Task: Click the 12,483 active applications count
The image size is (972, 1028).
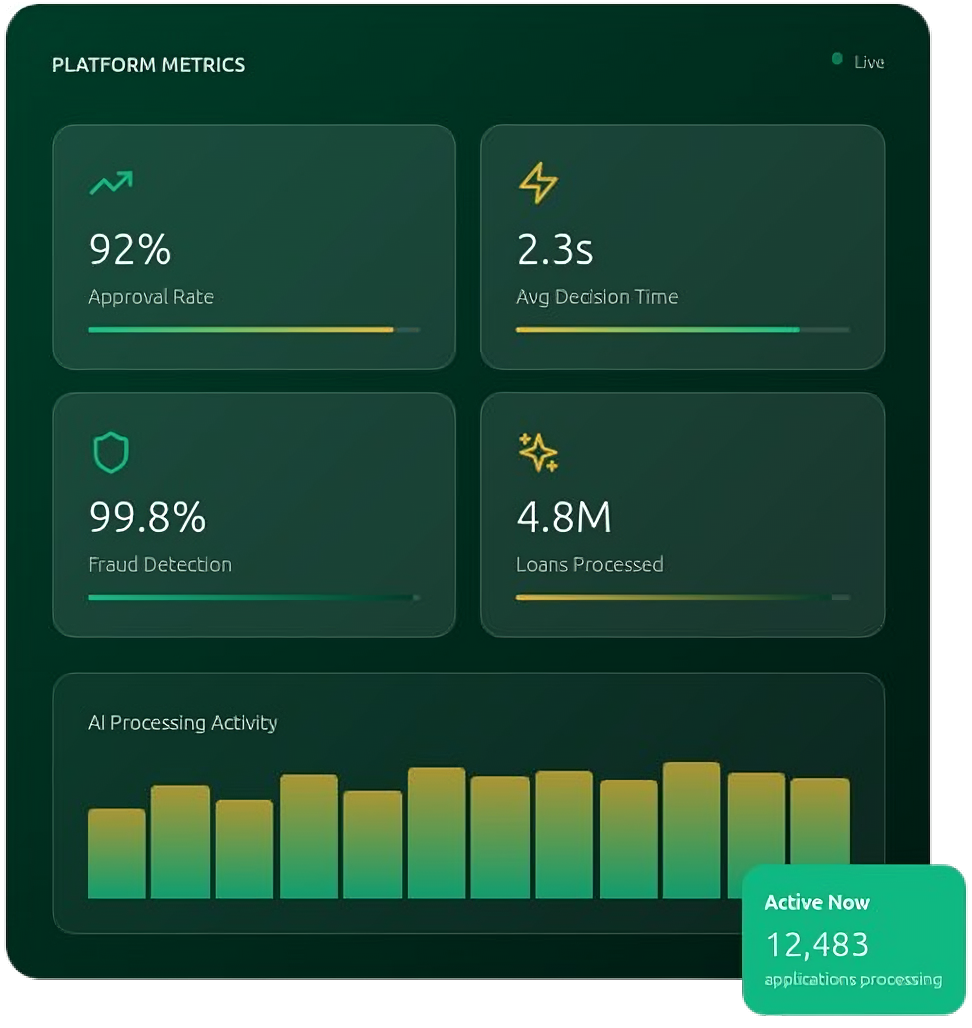Action: point(817,944)
